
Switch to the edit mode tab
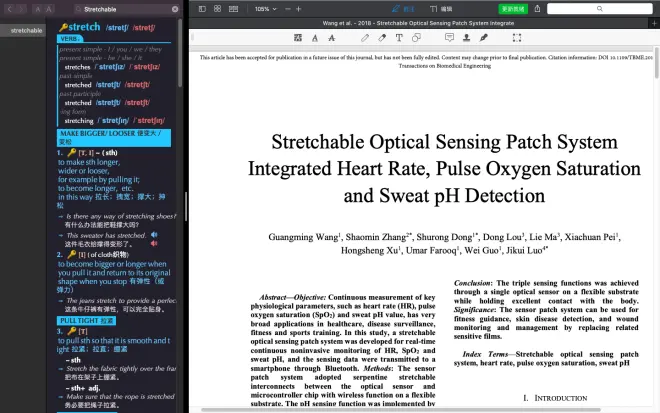click(441, 9)
